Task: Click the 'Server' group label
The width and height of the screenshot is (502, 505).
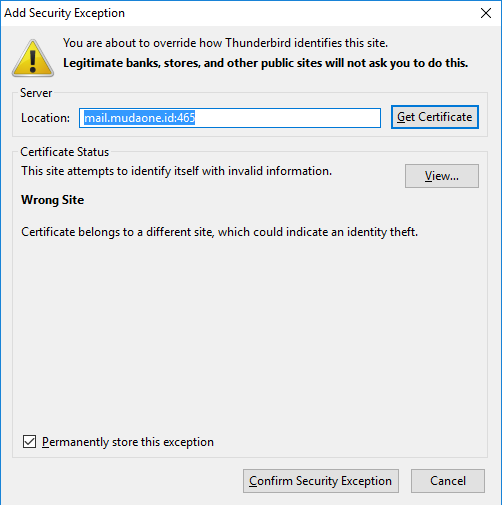Action: point(36,93)
